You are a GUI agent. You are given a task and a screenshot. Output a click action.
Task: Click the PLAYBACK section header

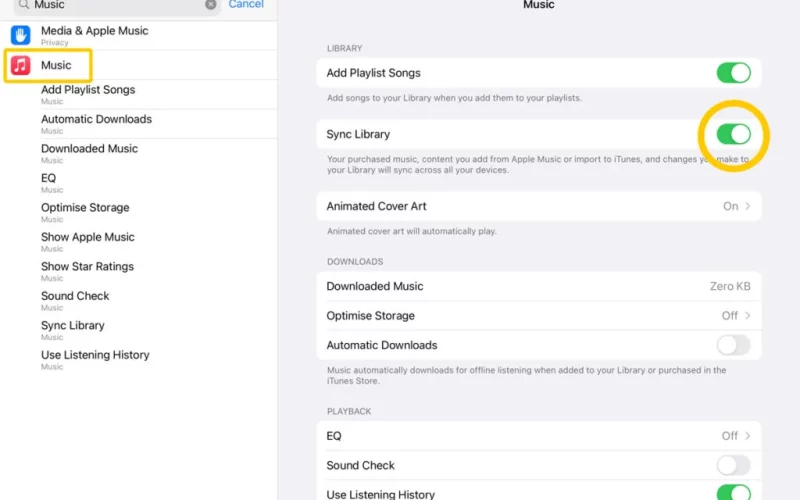point(349,411)
